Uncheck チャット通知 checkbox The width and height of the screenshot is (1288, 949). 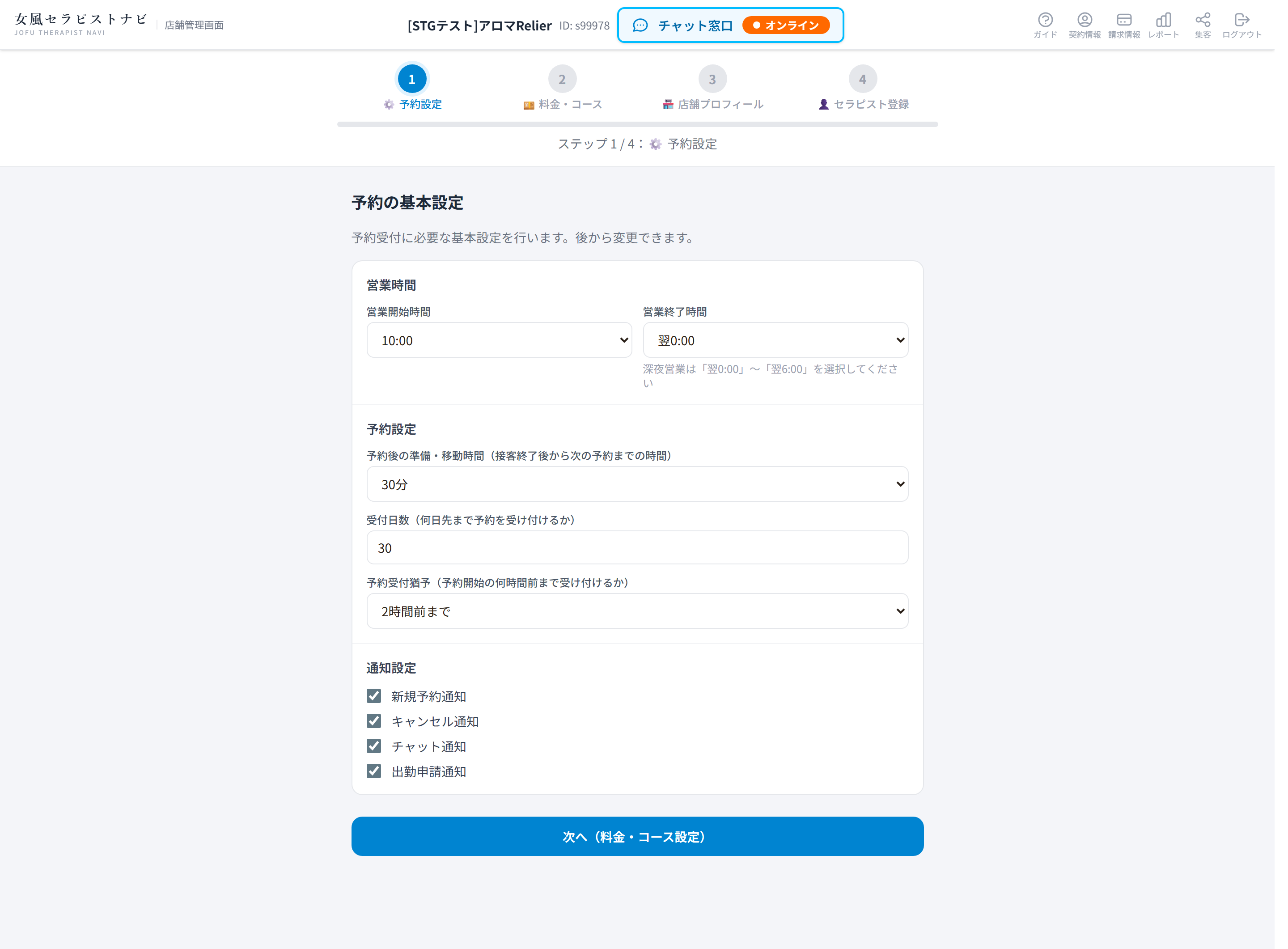[x=374, y=746]
